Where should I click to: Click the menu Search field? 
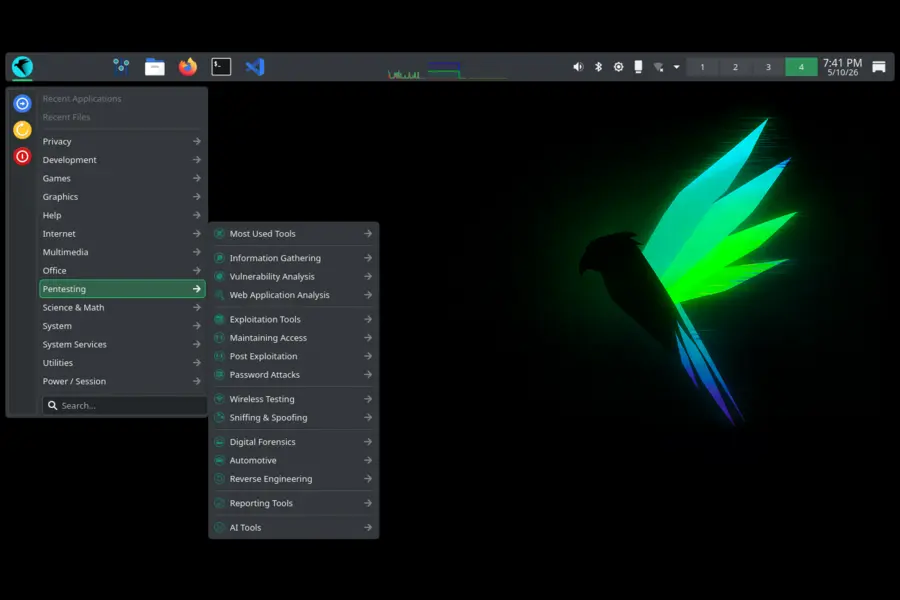coord(124,405)
